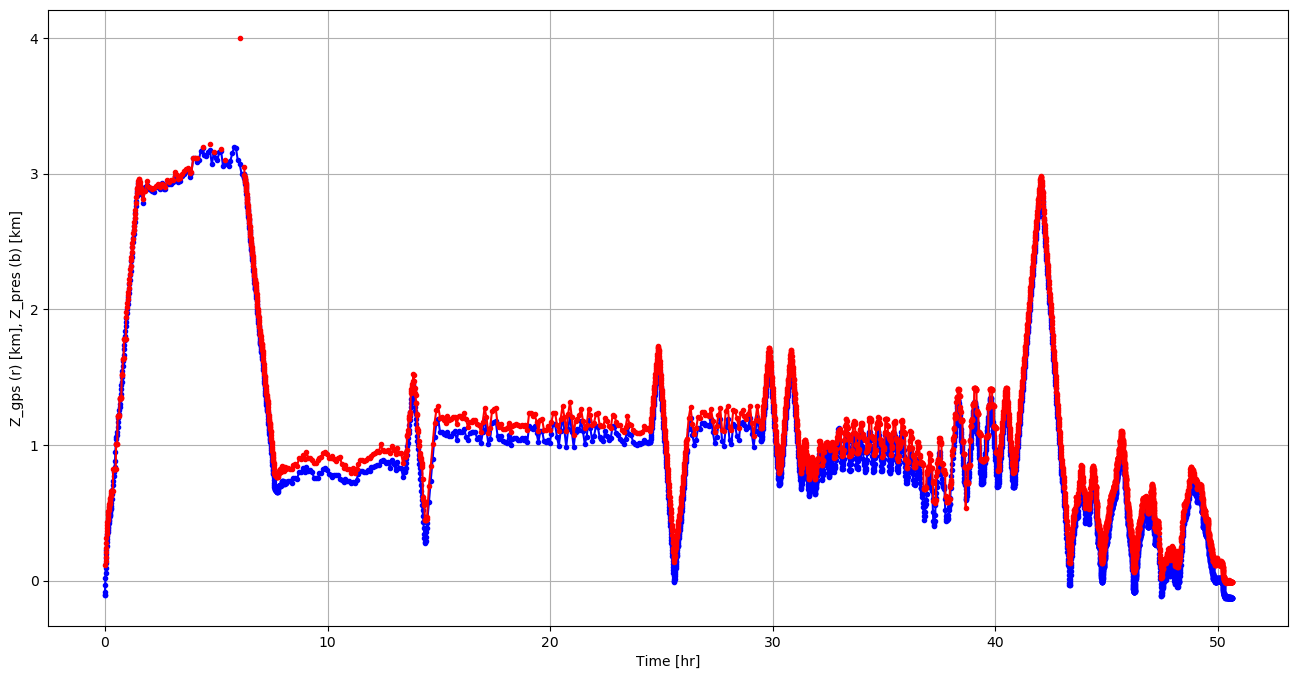Click x-axis tick label '50'

pos(1218,642)
